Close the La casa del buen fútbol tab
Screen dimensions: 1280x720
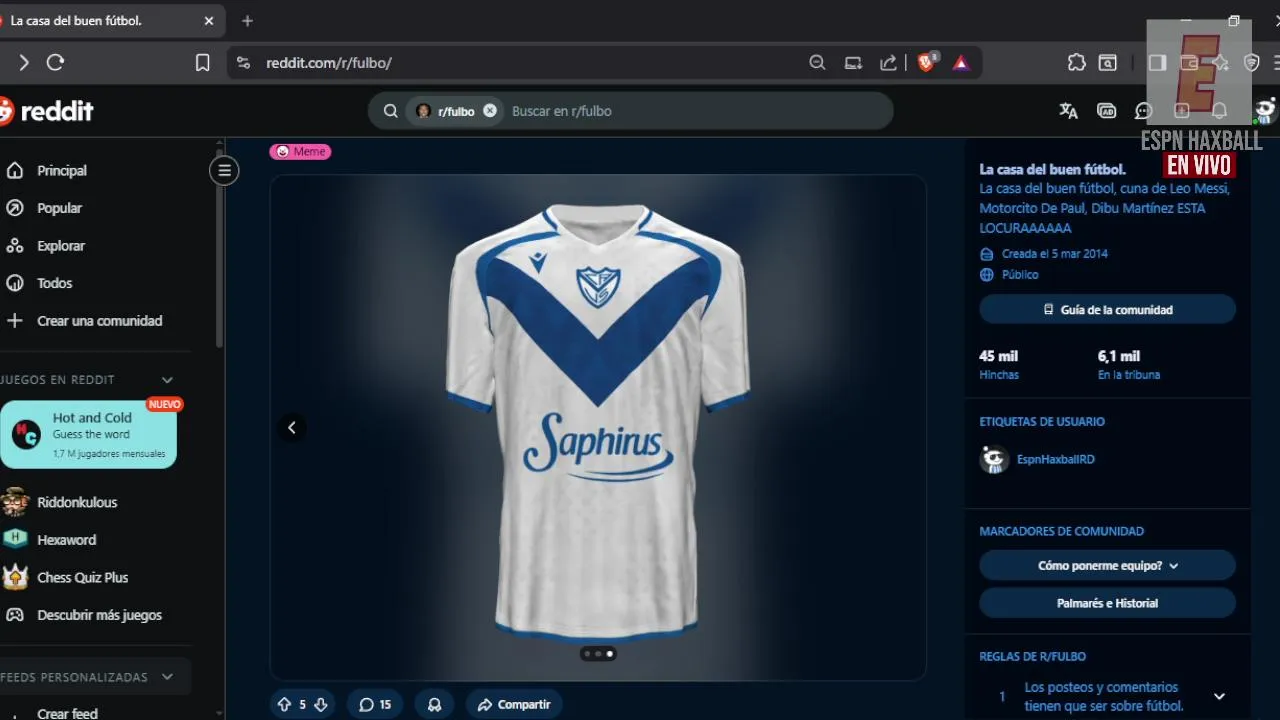click(x=209, y=20)
